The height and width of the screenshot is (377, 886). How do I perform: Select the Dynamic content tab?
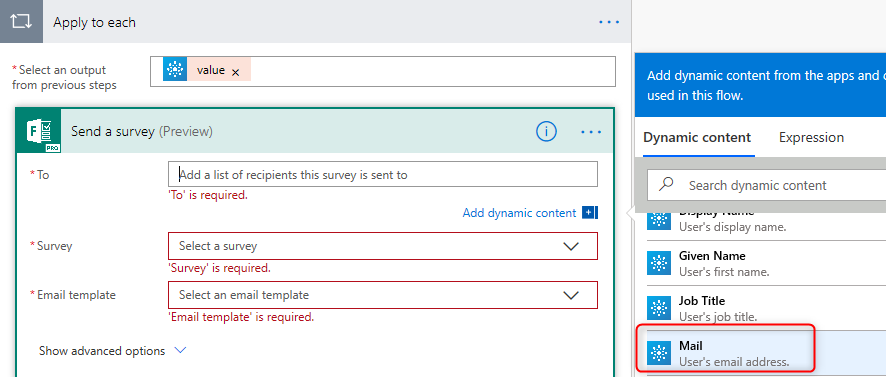click(x=697, y=137)
